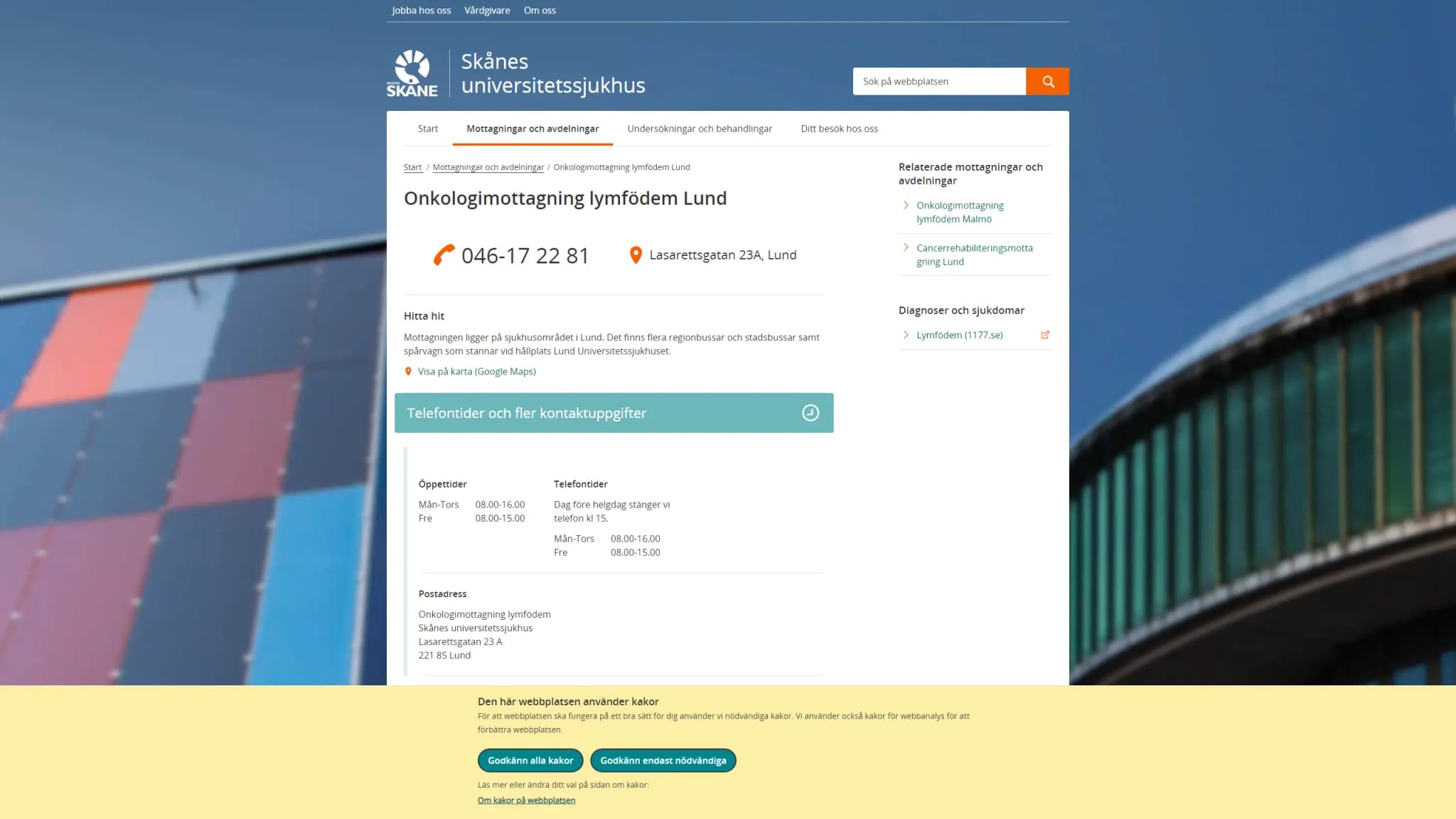This screenshot has width=1456, height=819.
Task: Click the Relaterade mottagningar och avdelningar heading
Action: point(970,174)
